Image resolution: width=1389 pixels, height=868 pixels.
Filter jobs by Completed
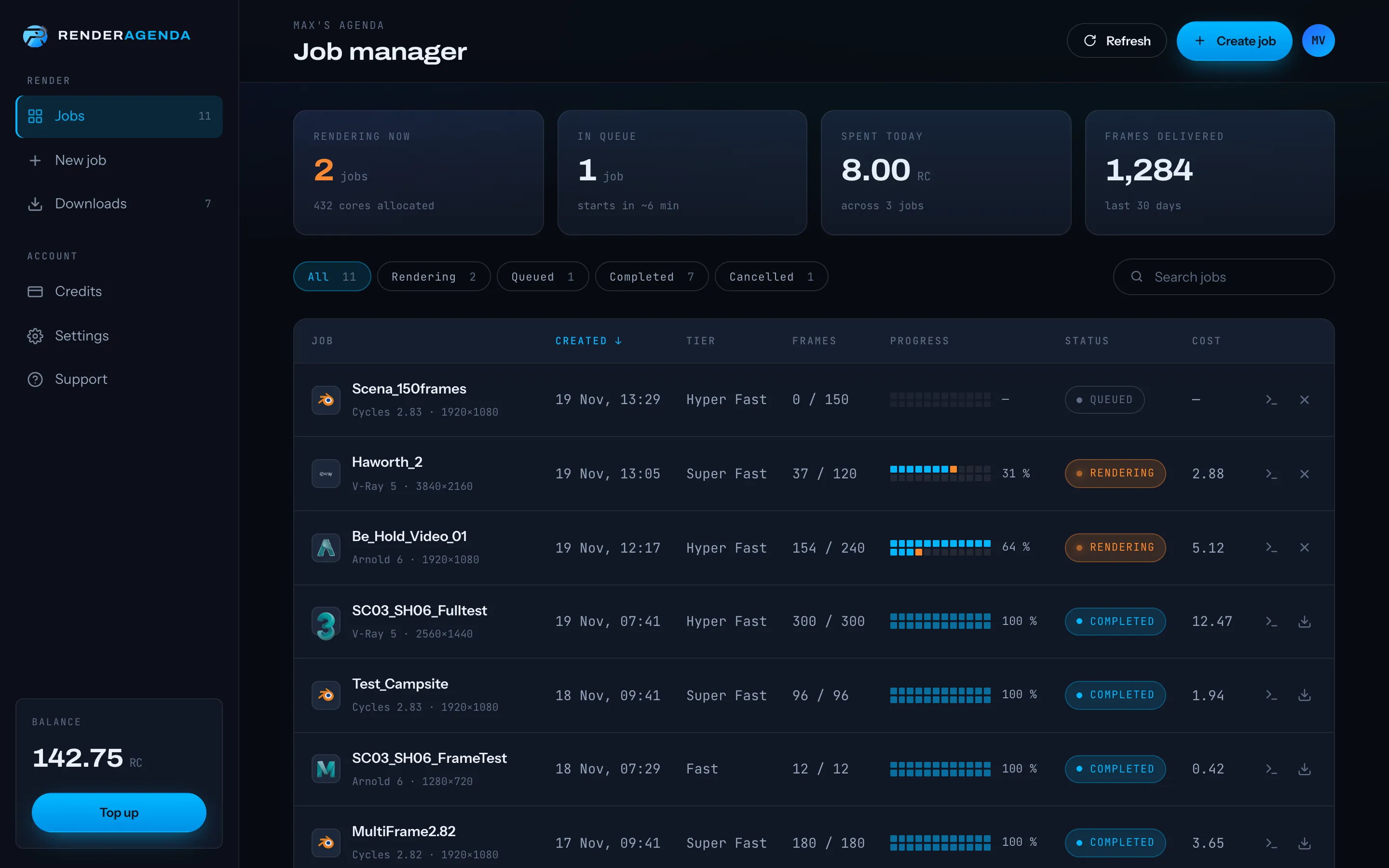(652, 277)
